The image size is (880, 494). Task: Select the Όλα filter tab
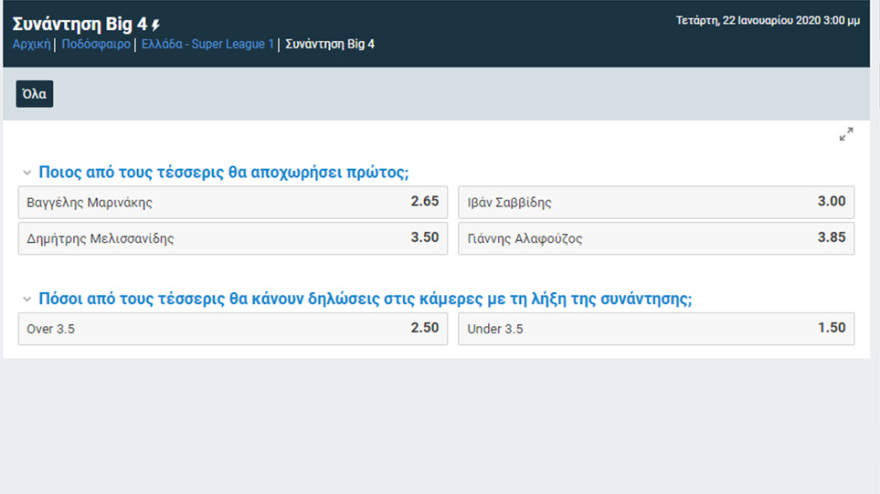pyautogui.click(x=34, y=94)
